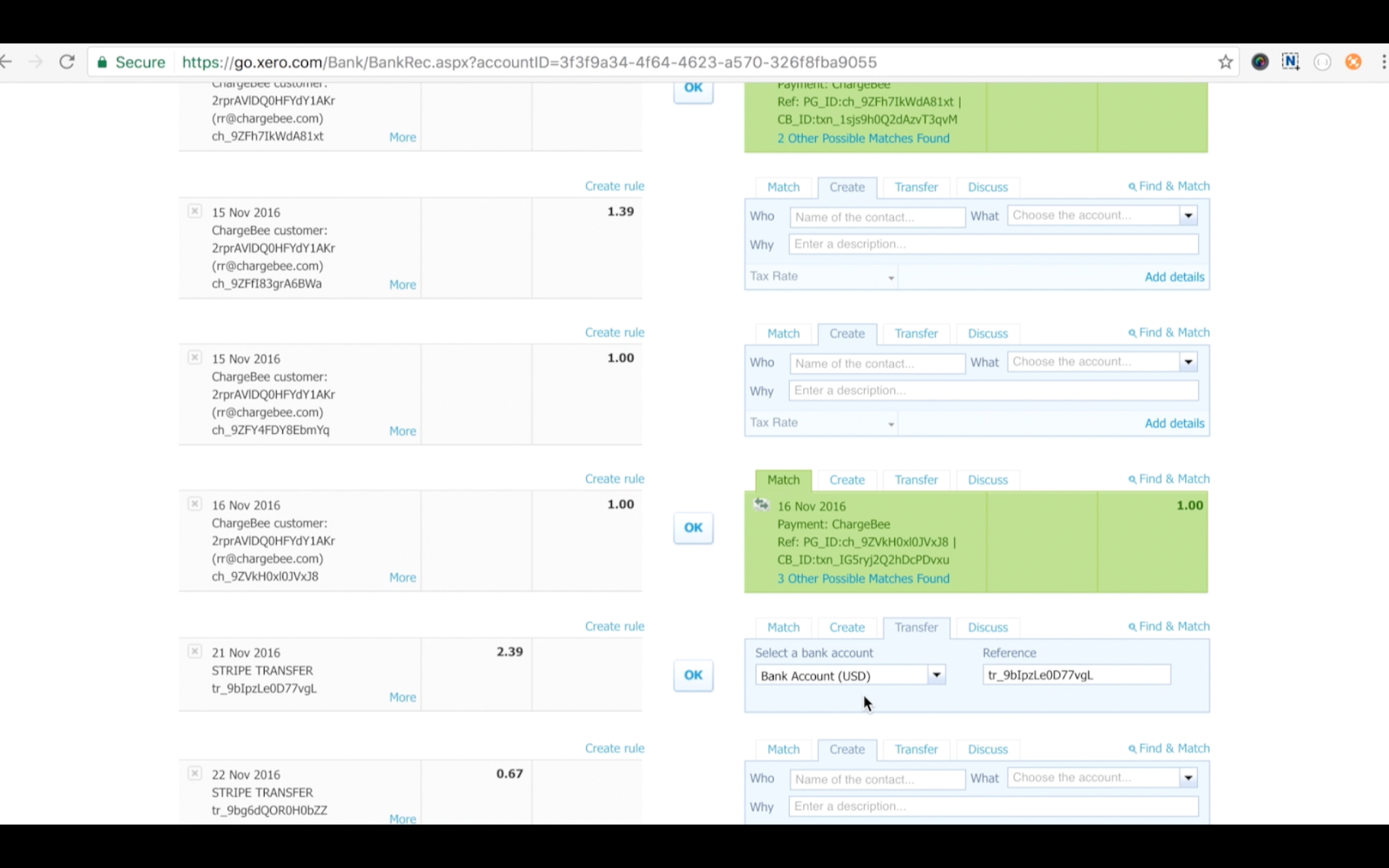
Task: Click the orange extension icon in toolbar
Action: coord(1353,62)
